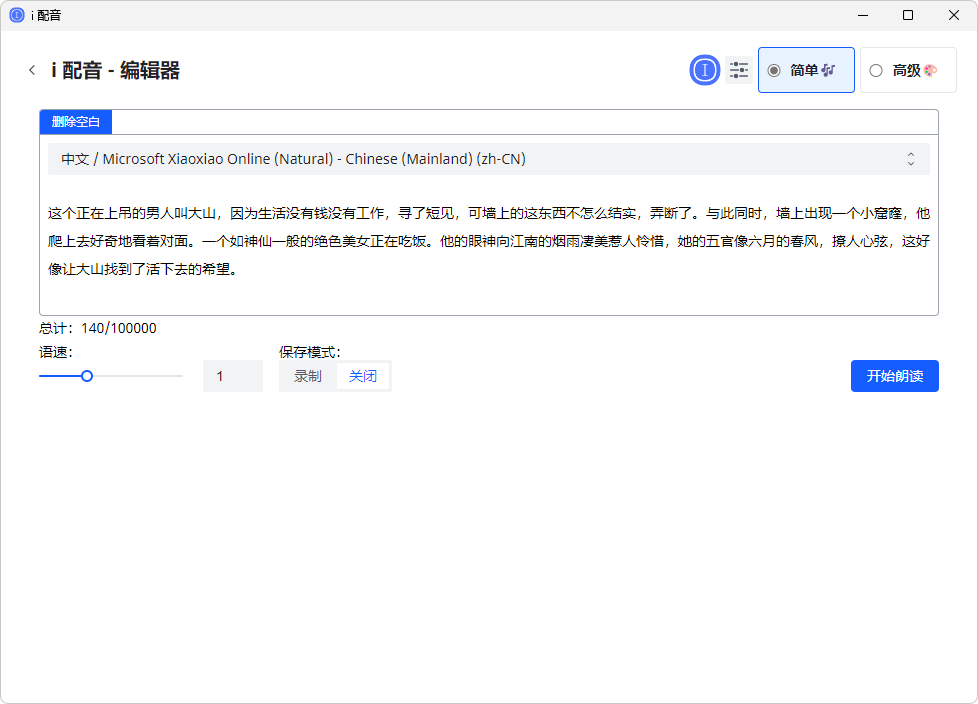978x704 pixels.
Task: Click the 语速 label
Action: click(56, 352)
